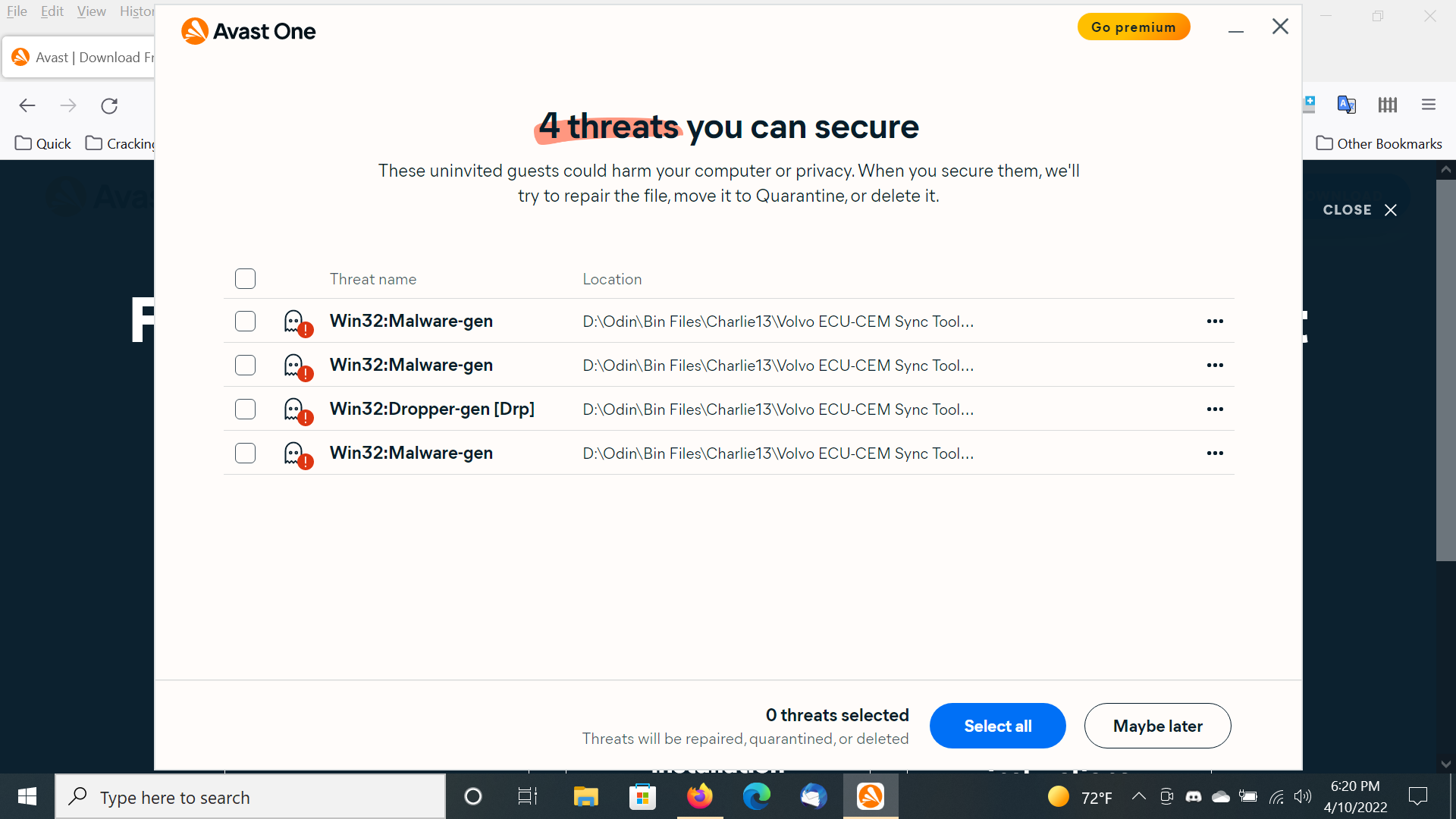This screenshot has width=1456, height=819.
Task: Click the Avast One logo
Action: pos(248,31)
